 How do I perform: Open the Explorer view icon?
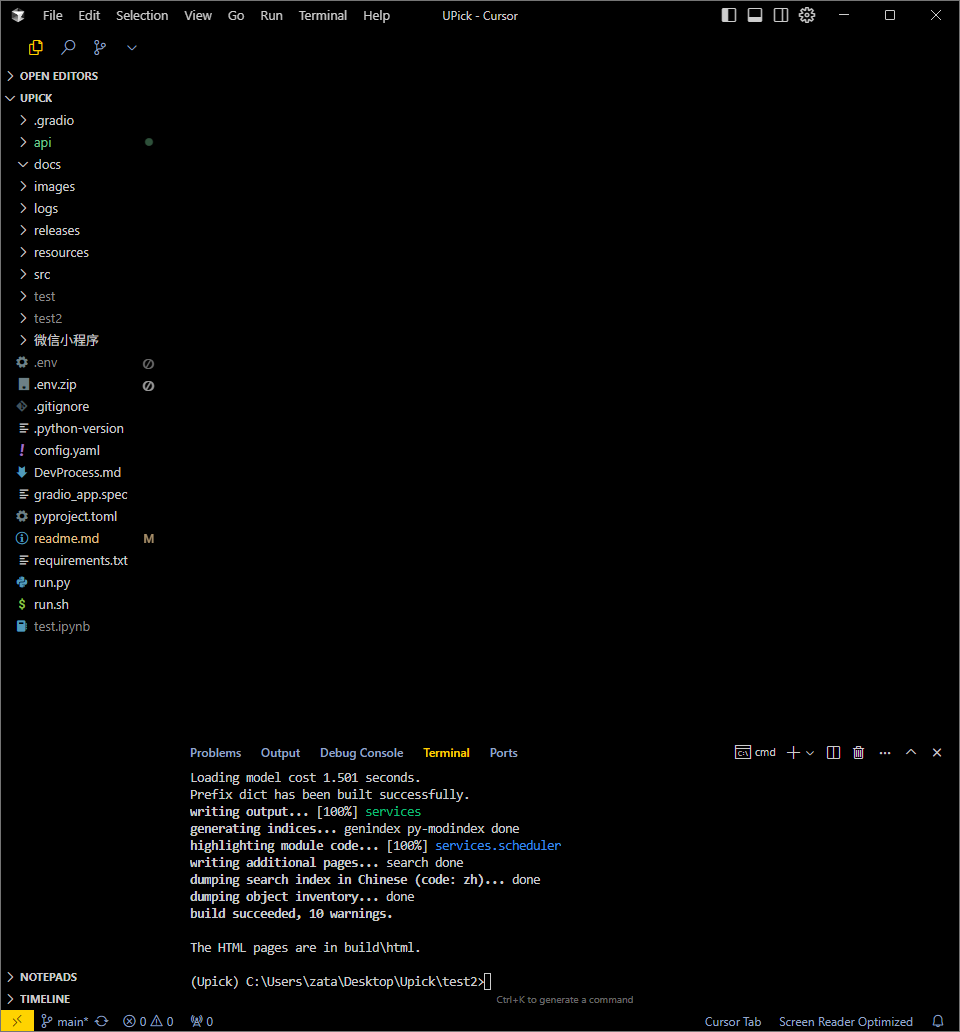36,47
